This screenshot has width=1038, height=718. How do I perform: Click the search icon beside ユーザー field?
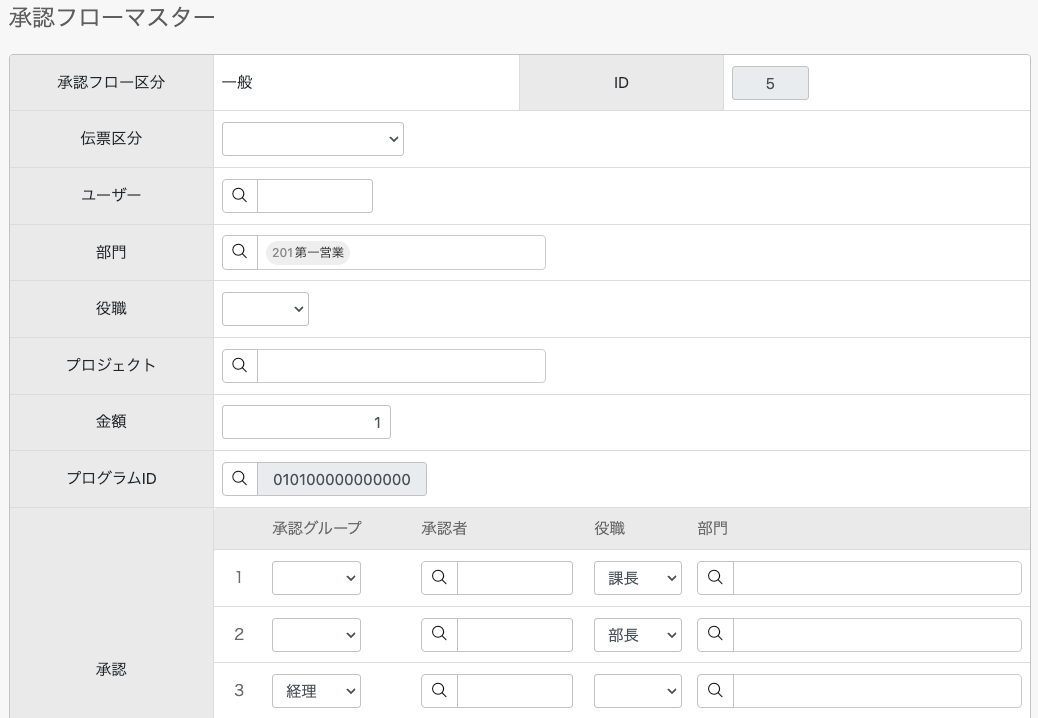(x=240, y=196)
